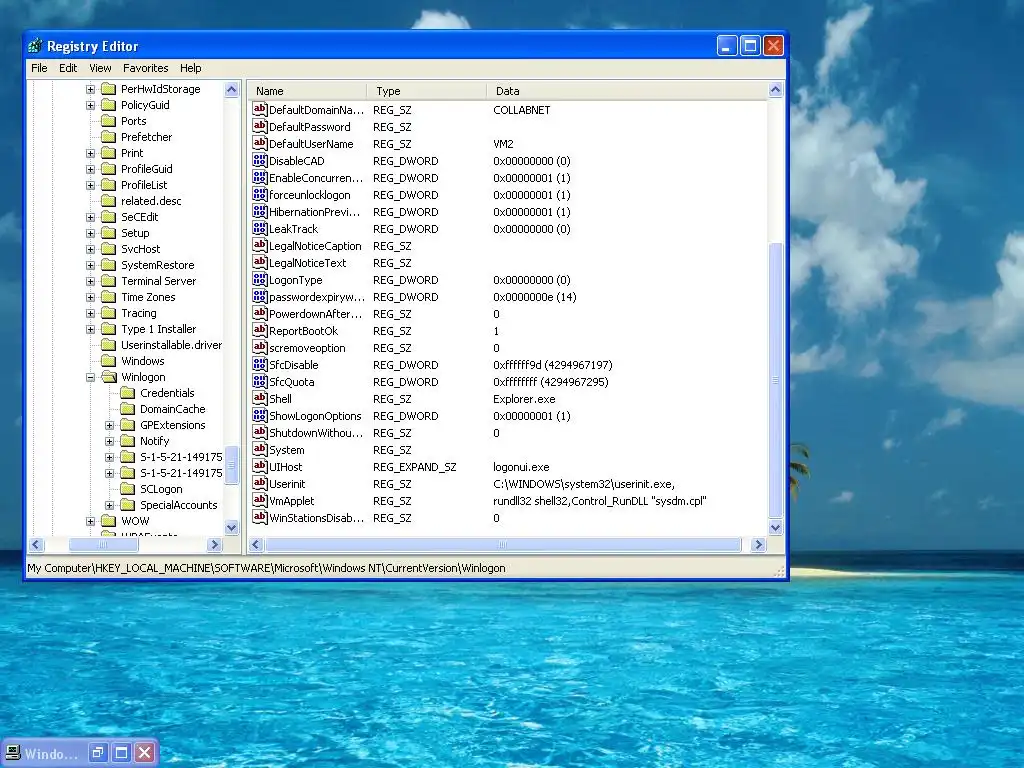
Task: Click the LeakTrack DWORD value icon
Action: point(260,228)
